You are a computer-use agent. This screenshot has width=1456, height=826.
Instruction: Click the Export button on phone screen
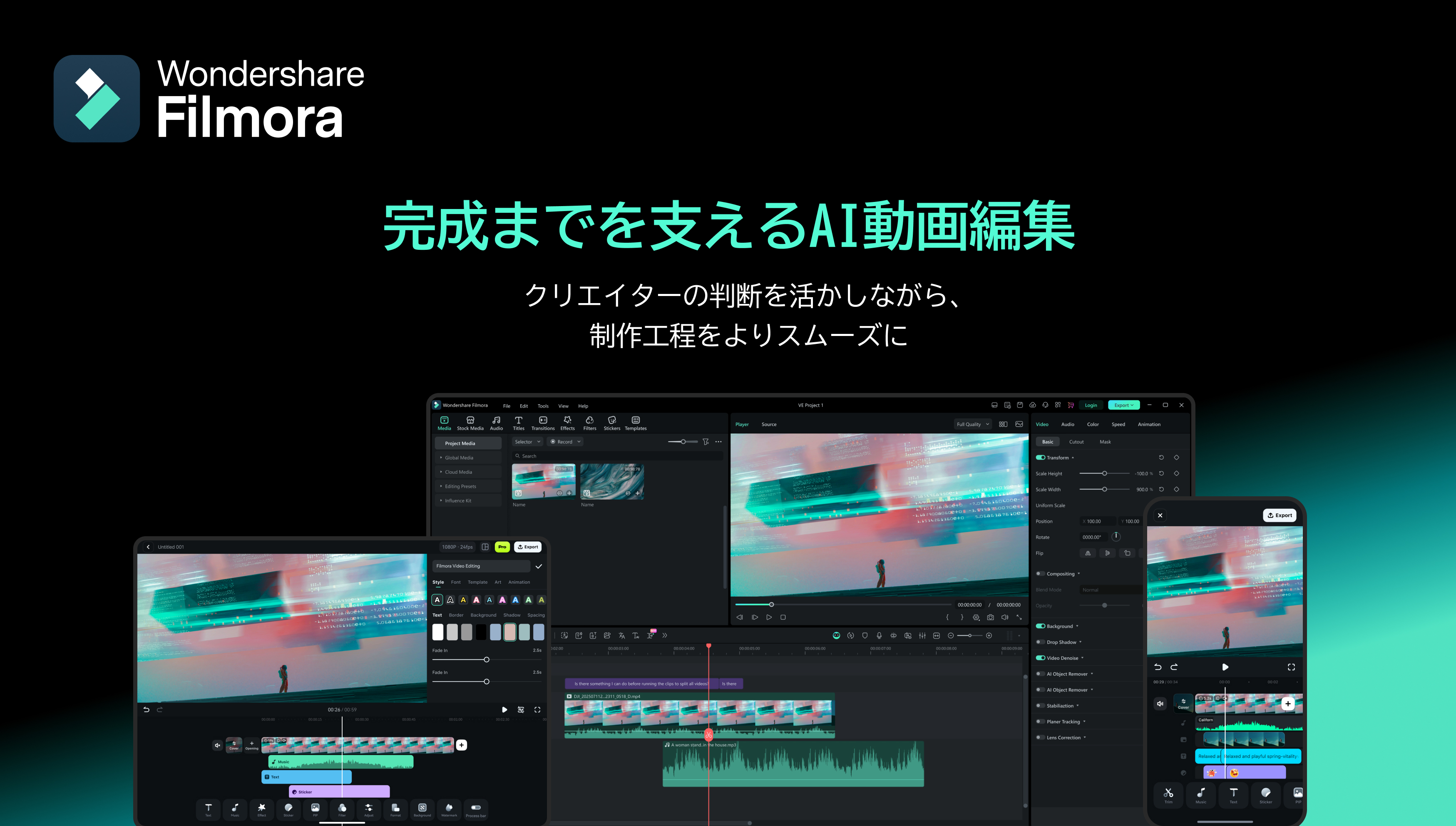coord(1280,515)
